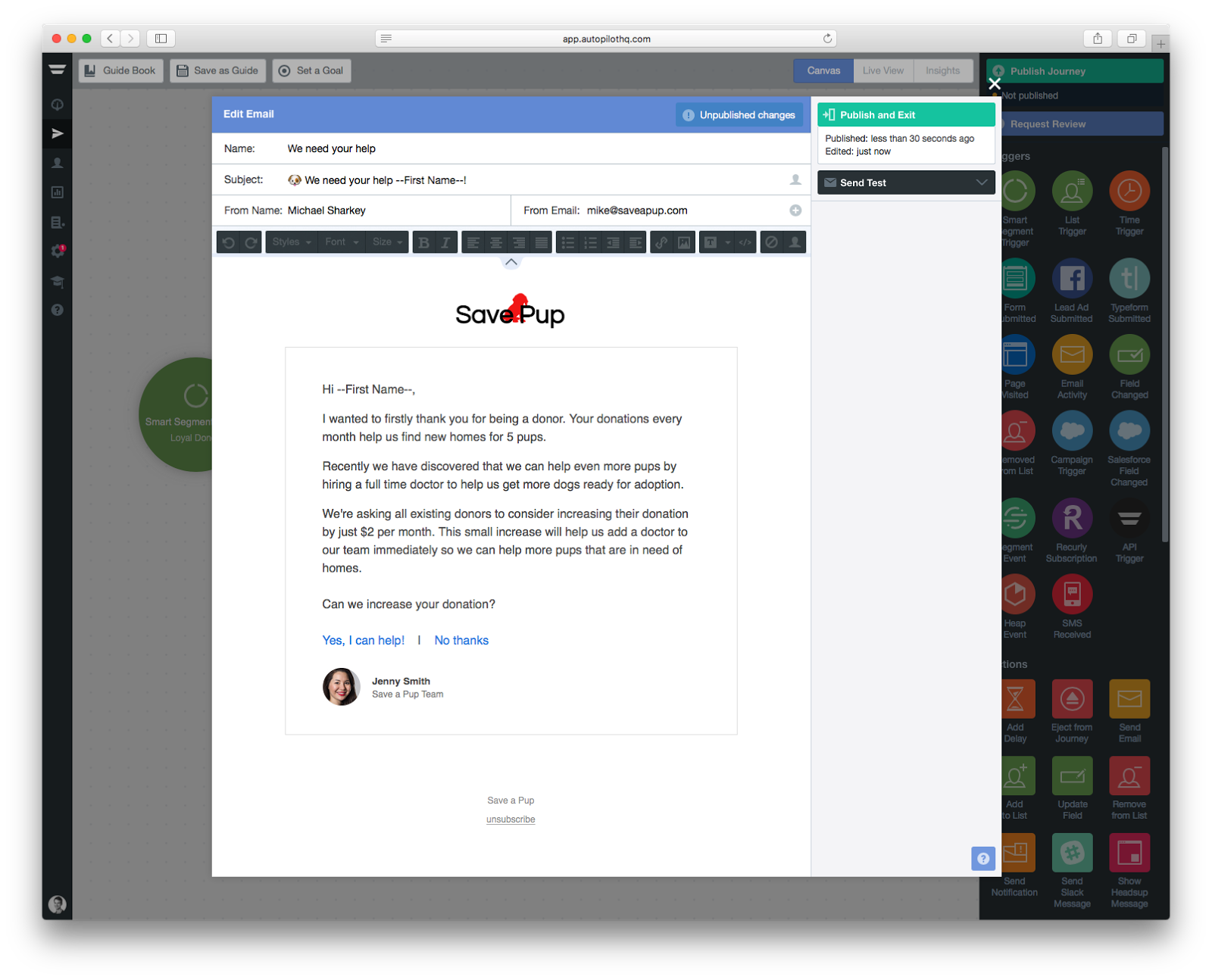Toggle bold formatting in the email editor
Viewport: 1212px width, 980px height.
pos(423,242)
